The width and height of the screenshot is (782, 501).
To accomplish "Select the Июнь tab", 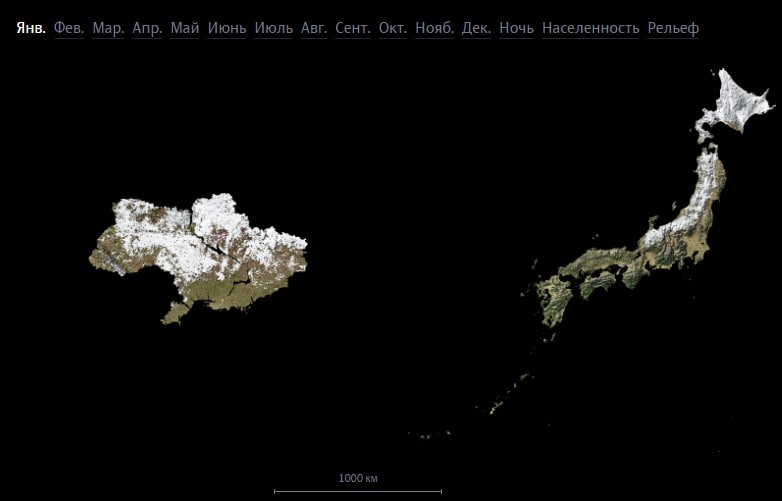I will [227, 28].
